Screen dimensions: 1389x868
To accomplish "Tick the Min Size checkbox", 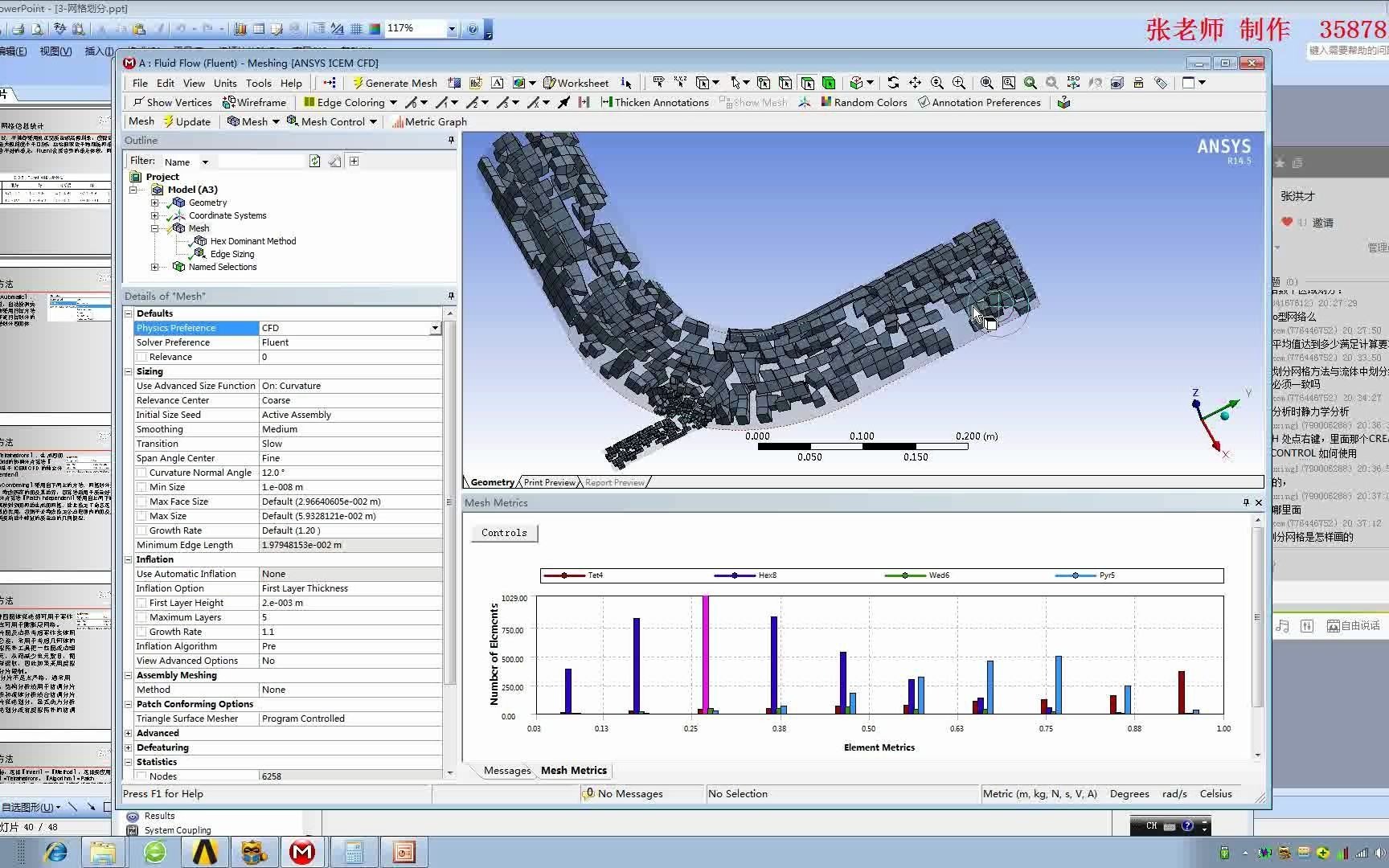I will click(141, 487).
